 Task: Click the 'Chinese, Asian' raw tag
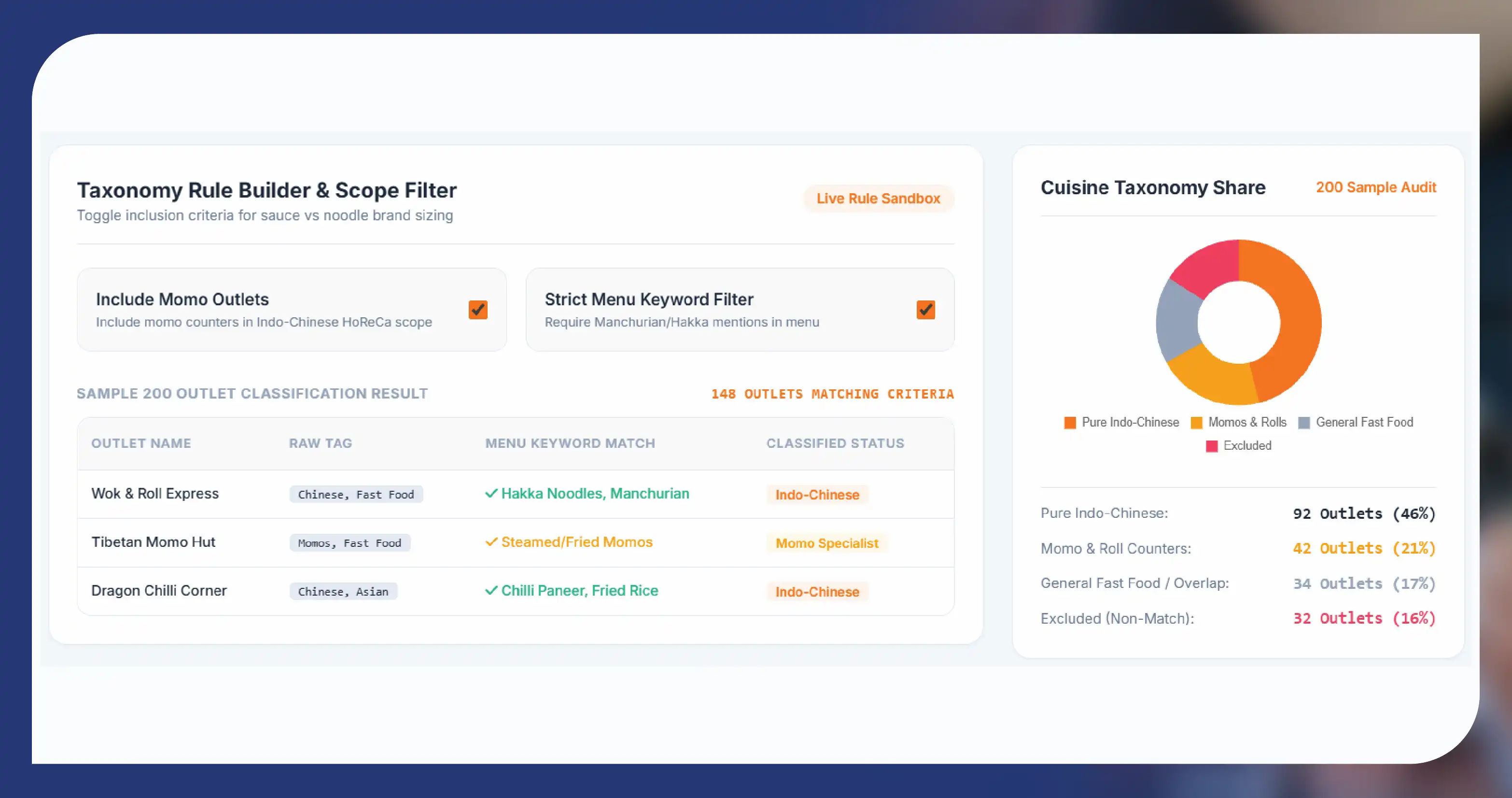(x=343, y=591)
